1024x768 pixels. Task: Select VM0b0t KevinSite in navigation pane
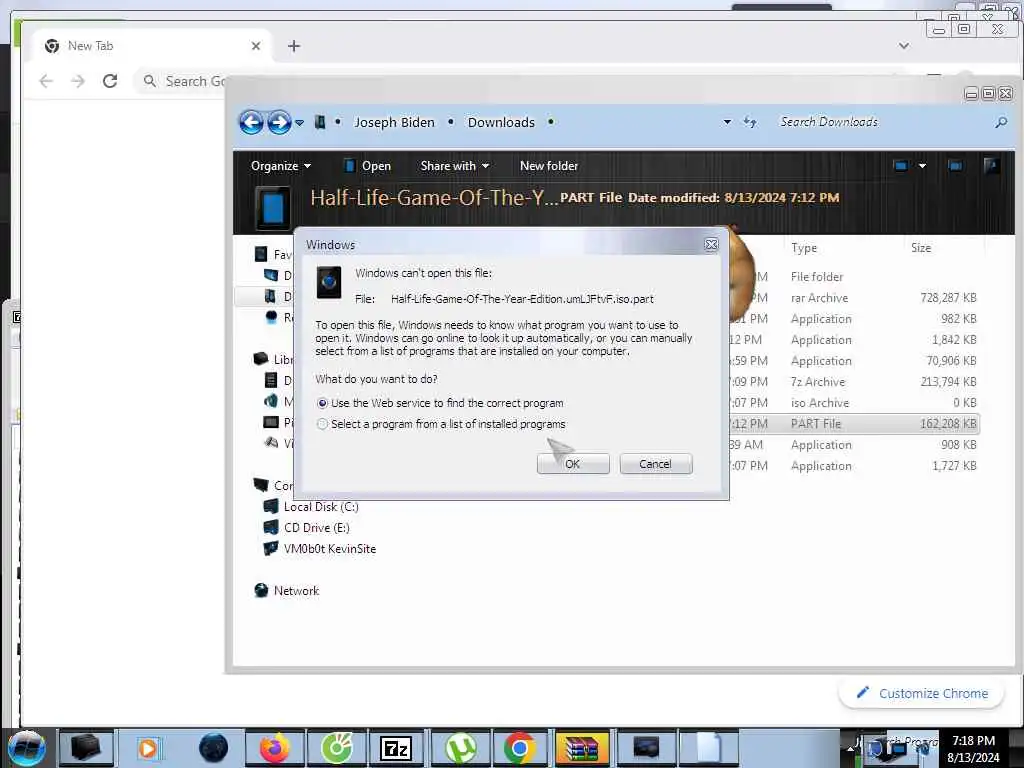(x=330, y=549)
